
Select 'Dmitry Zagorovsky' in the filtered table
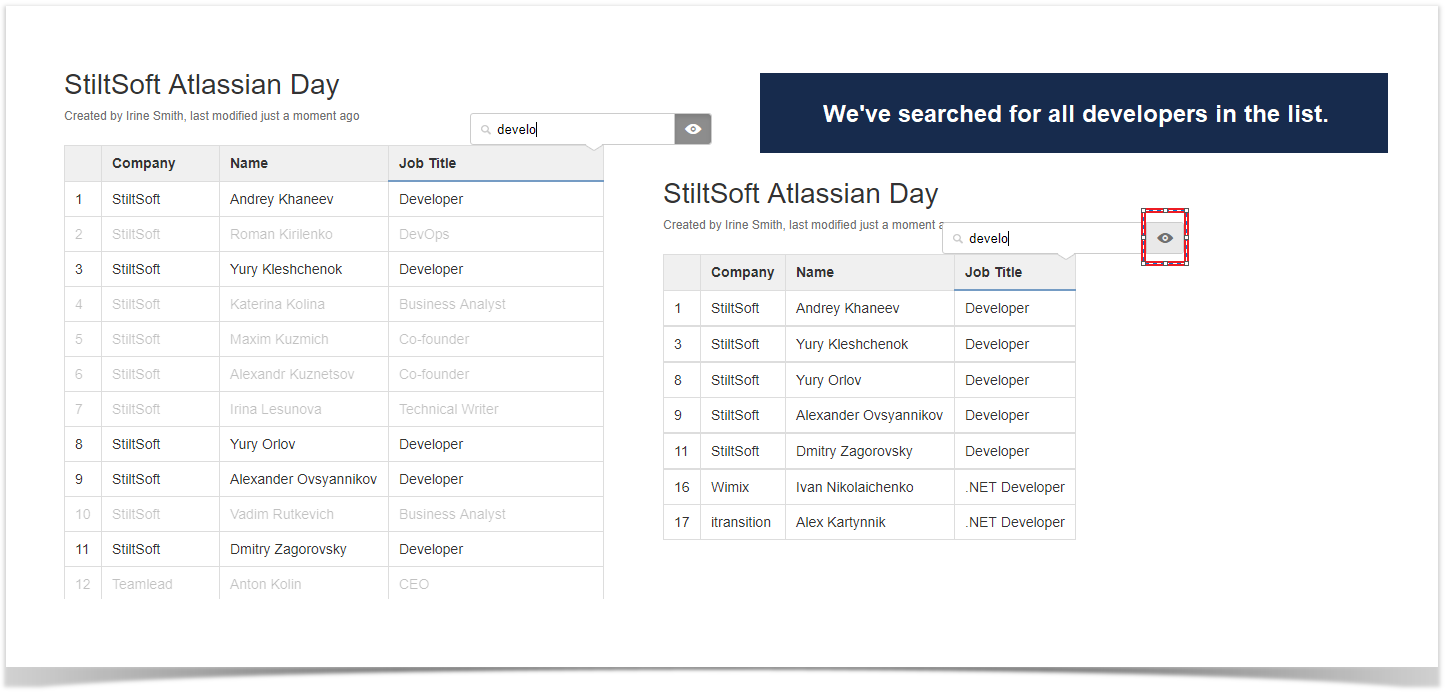tap(870, 451)
